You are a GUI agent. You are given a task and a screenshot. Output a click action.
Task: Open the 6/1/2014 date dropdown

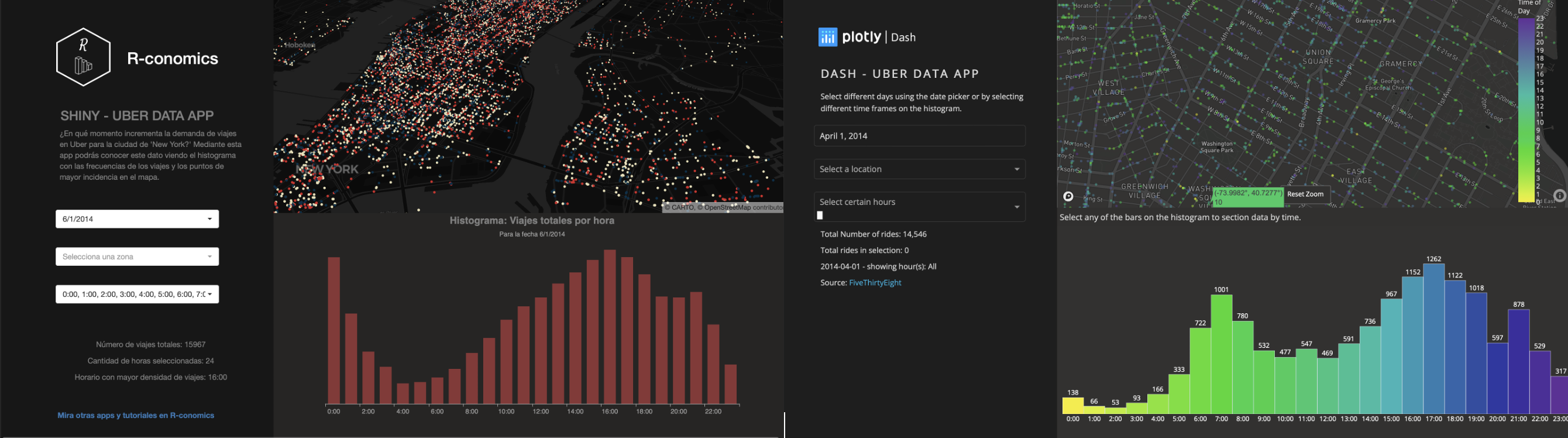pyautogui.click(x=137, y=218)
